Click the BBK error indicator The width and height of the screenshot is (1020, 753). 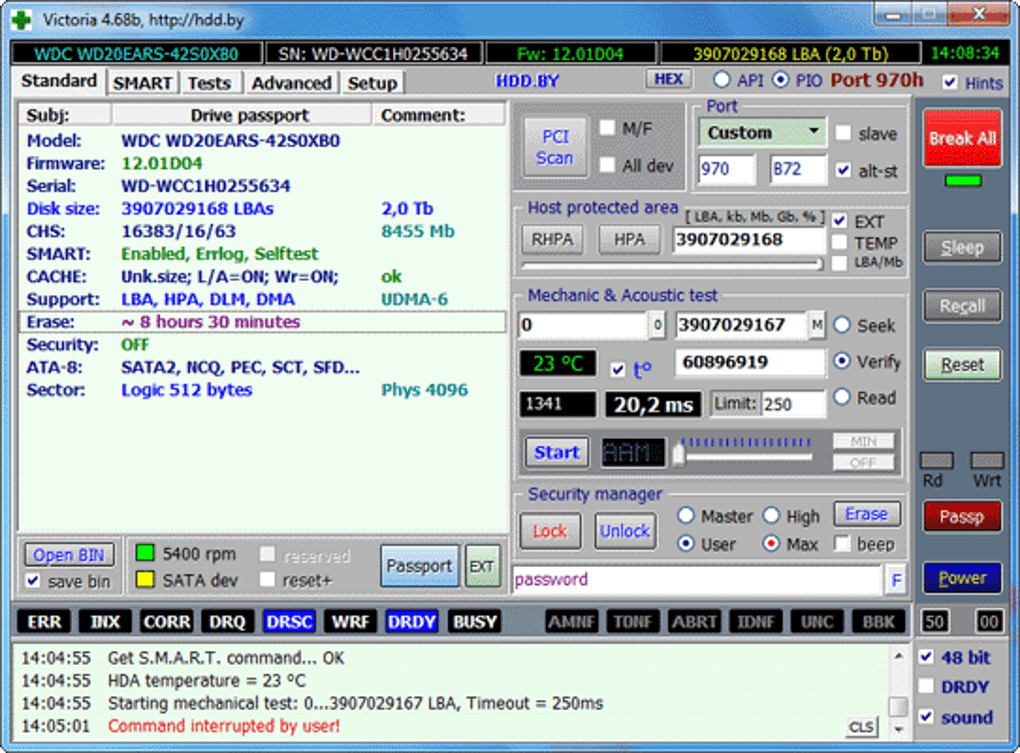click(x=878, y=622)
